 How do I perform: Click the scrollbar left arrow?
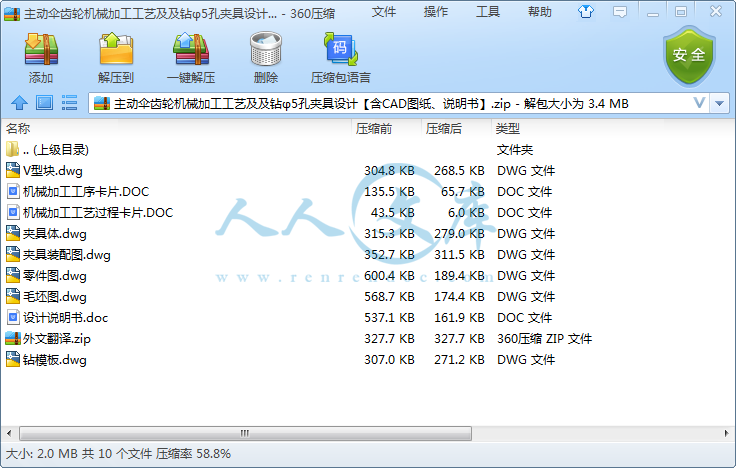tap(9, 433)
